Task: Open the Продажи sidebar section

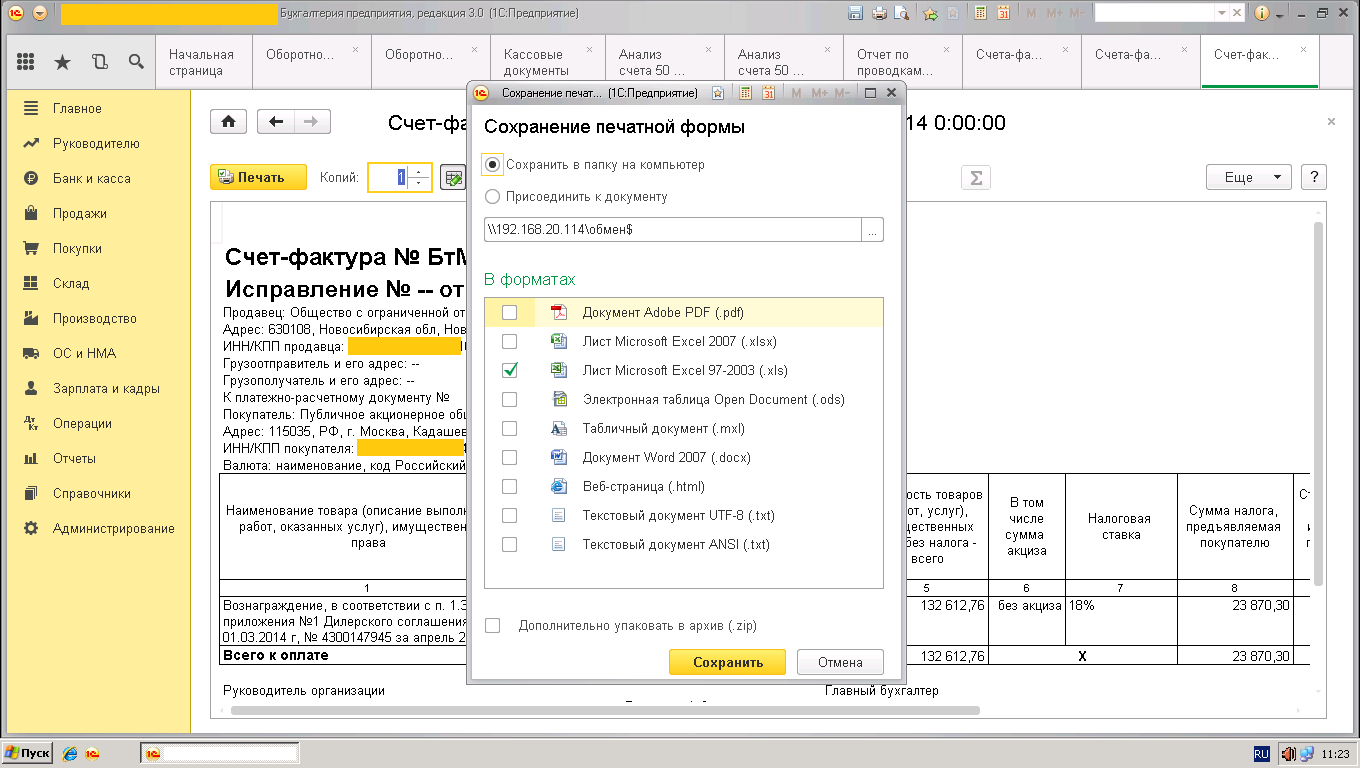Action: coord(79,213)
